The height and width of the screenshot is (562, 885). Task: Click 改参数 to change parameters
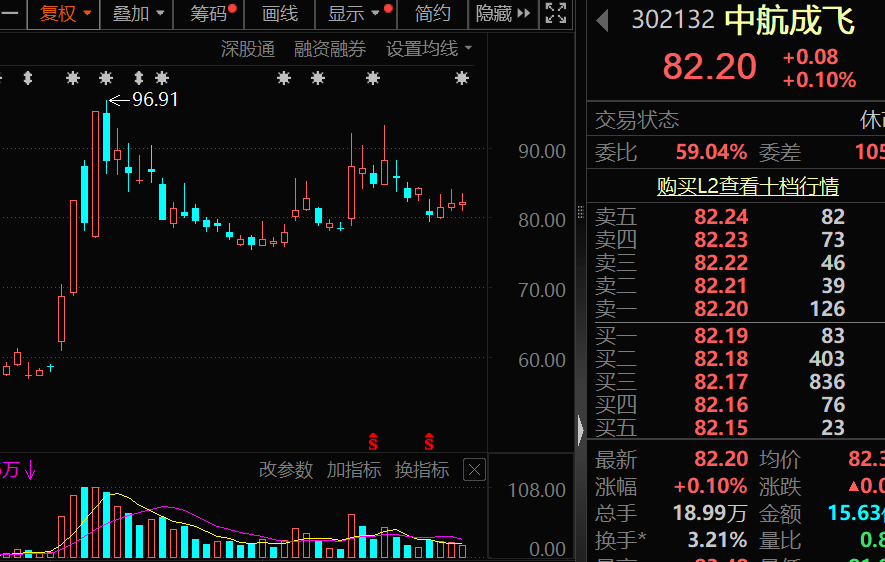(285, 469)
